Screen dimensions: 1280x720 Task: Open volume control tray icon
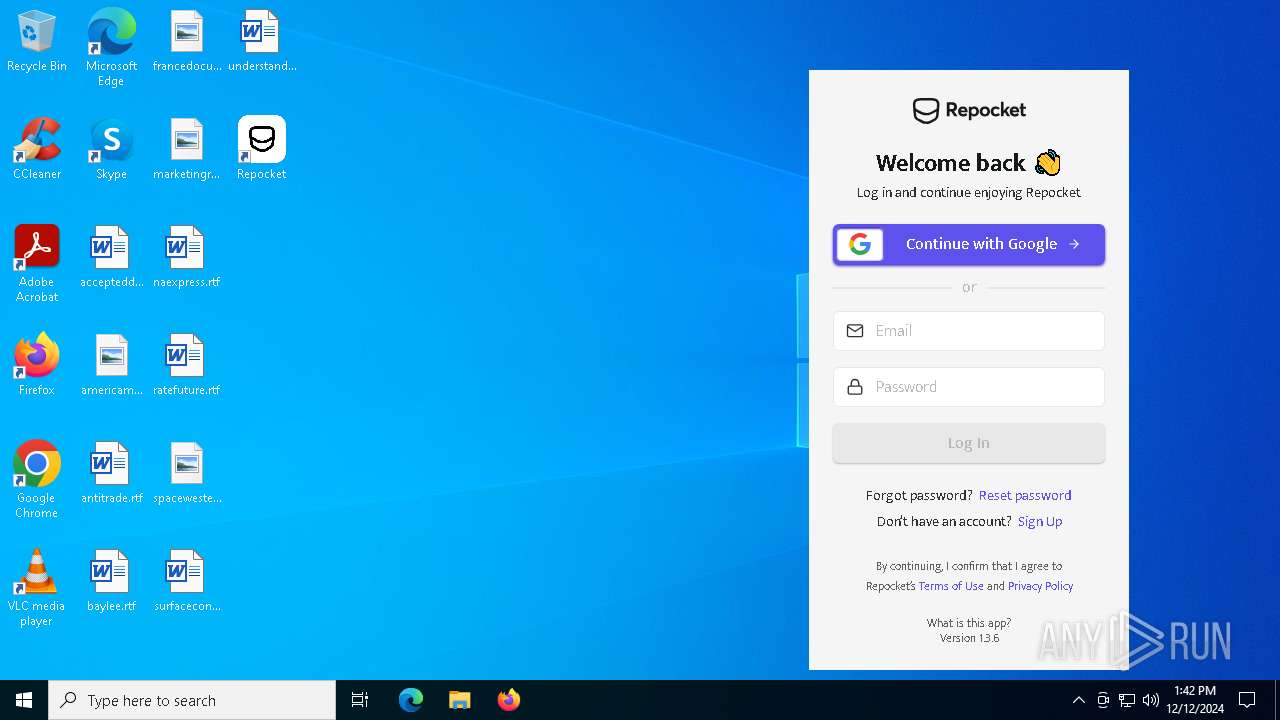(x=1151, y=700)
